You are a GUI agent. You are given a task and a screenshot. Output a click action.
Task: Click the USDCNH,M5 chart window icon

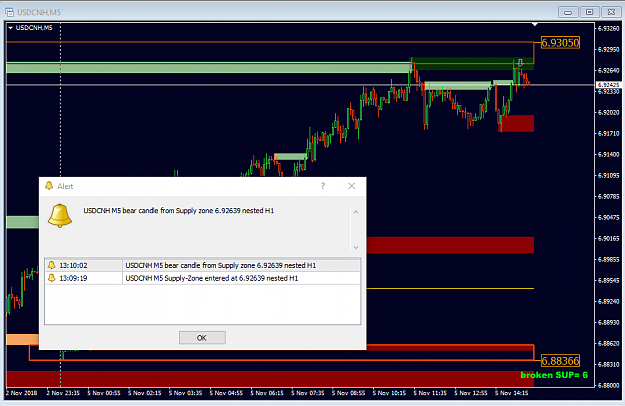(x=10, y=12)
